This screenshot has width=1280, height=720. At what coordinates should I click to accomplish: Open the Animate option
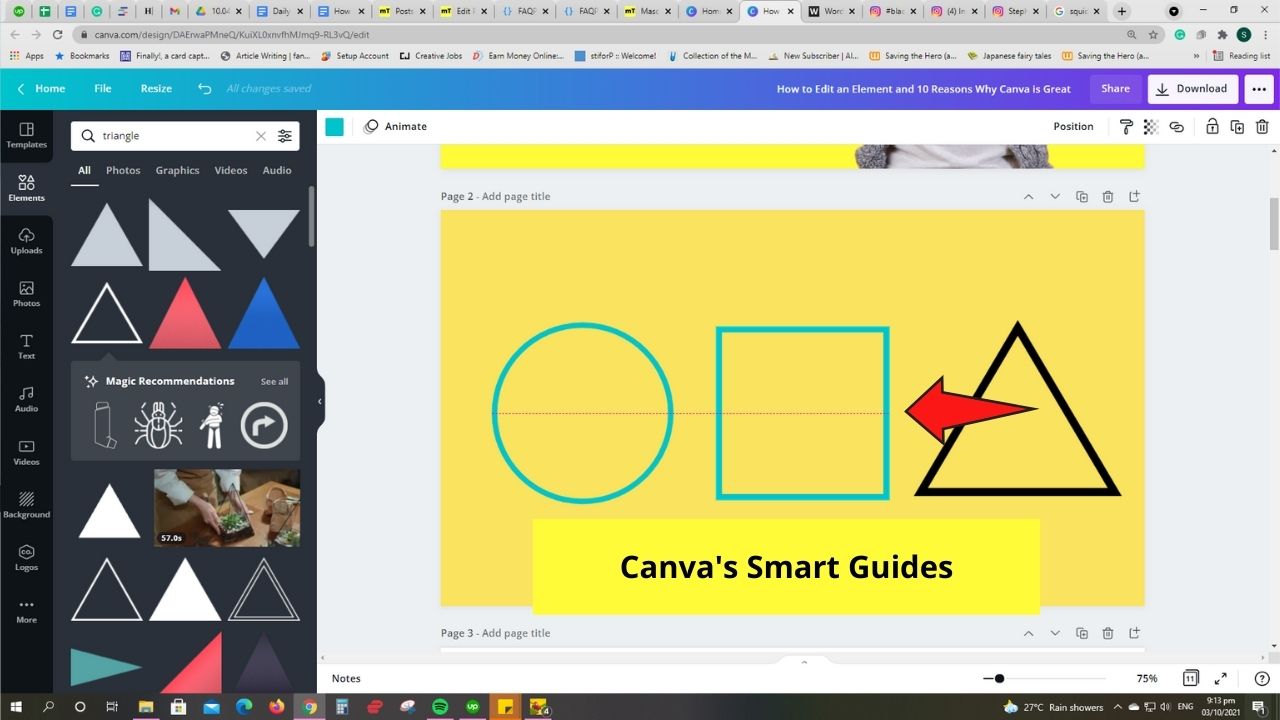point(395,127)
